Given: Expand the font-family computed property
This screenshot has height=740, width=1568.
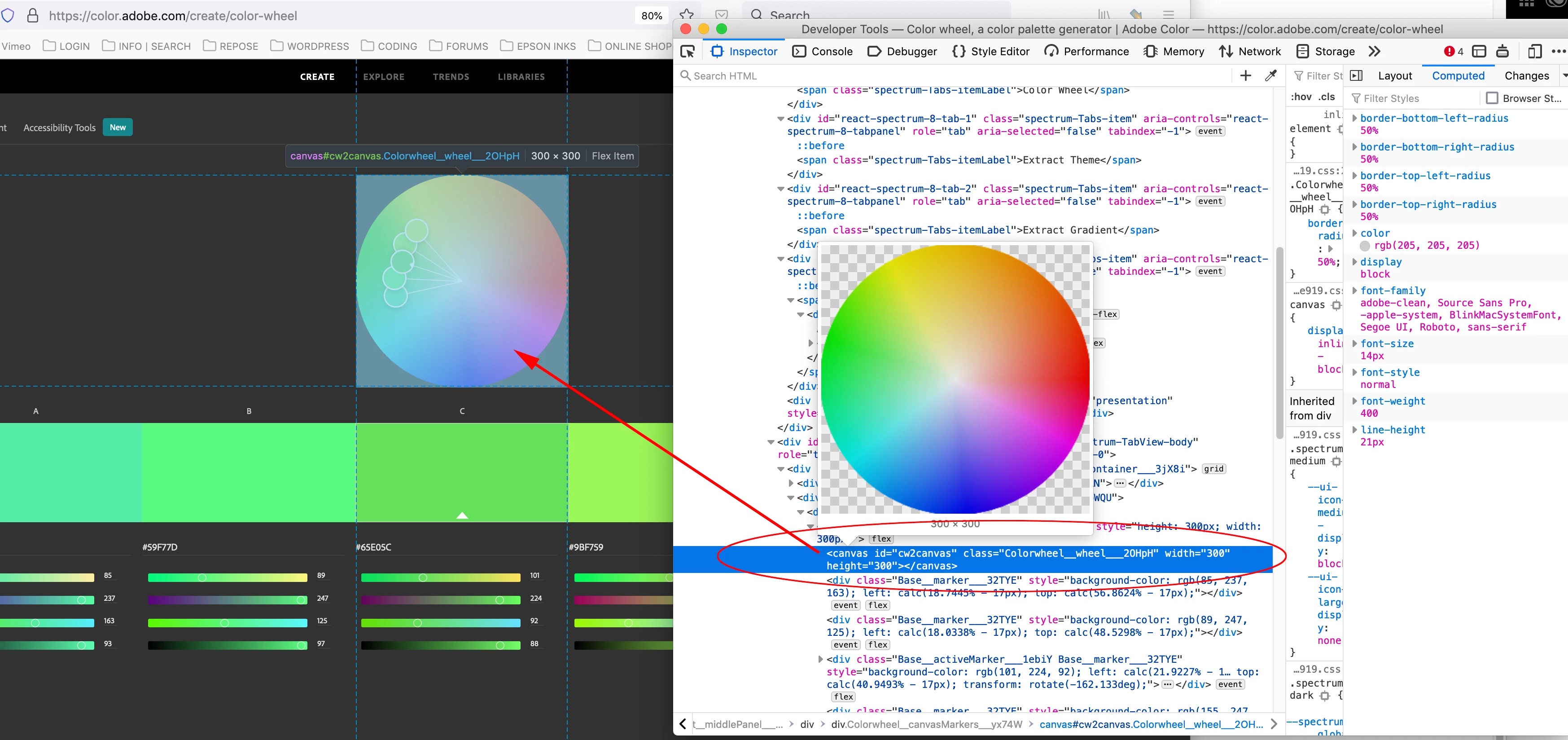Looking at the screenshot, I should [1354, 291].
